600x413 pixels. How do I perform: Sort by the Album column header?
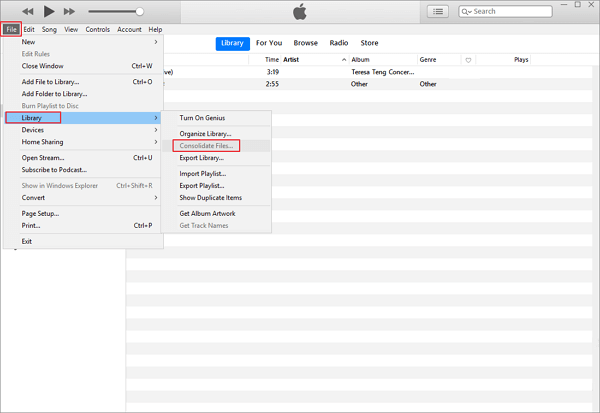(x=360, y=60)
